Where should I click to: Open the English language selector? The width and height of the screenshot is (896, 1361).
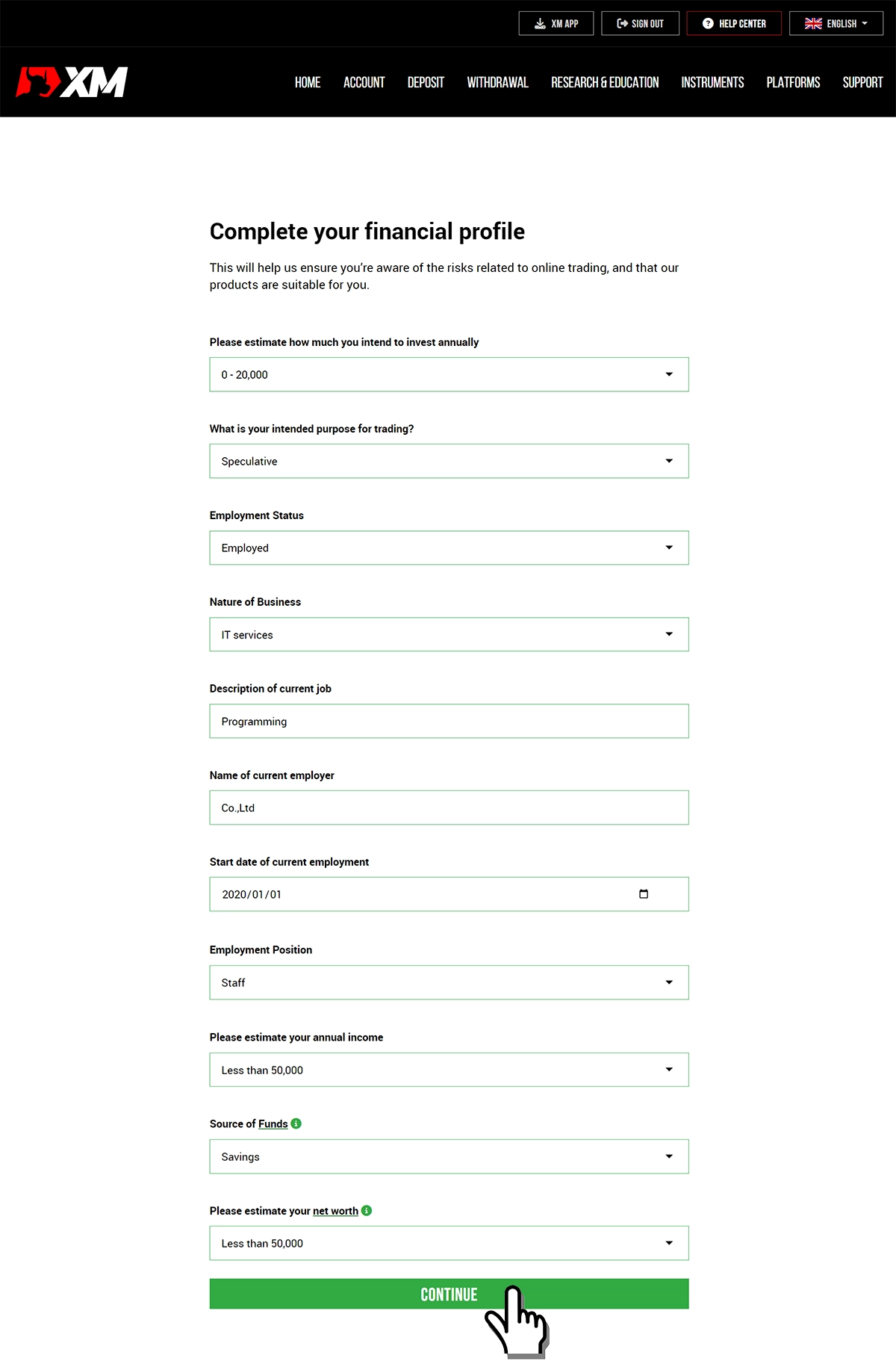[x=836, y=23]
